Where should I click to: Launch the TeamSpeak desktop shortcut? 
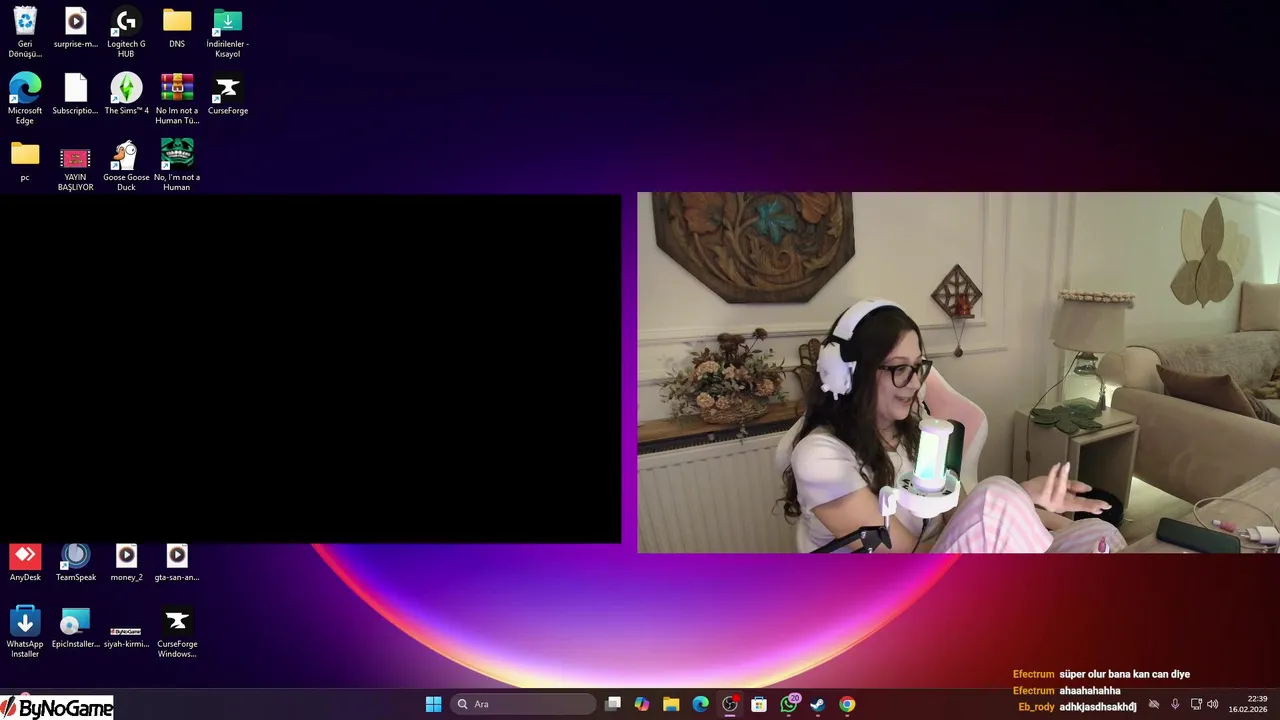76,562
